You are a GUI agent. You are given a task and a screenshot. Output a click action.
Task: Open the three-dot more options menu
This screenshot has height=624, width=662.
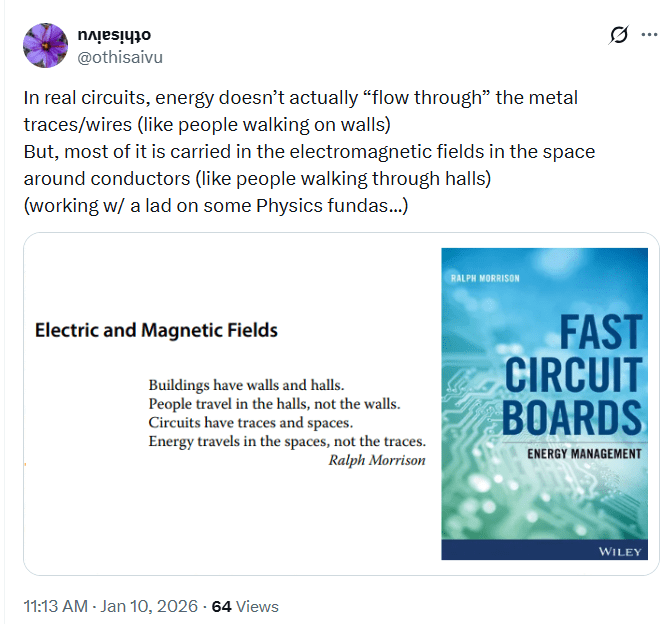[x=648, y=35]
